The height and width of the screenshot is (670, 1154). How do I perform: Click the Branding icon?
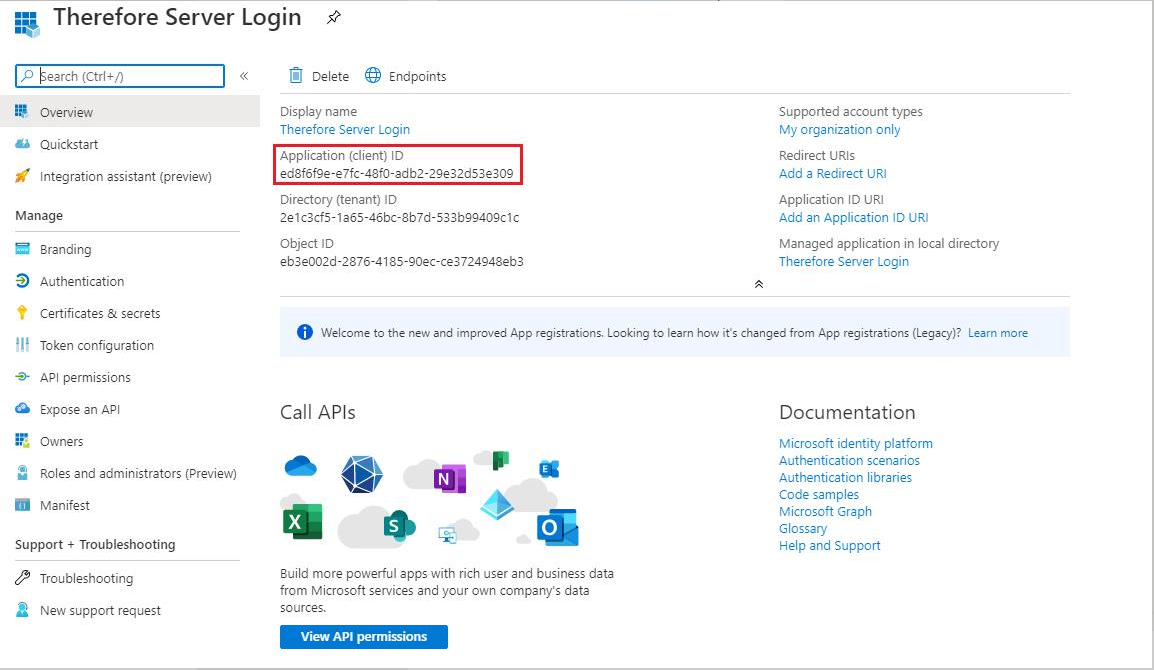click(22, 249)
